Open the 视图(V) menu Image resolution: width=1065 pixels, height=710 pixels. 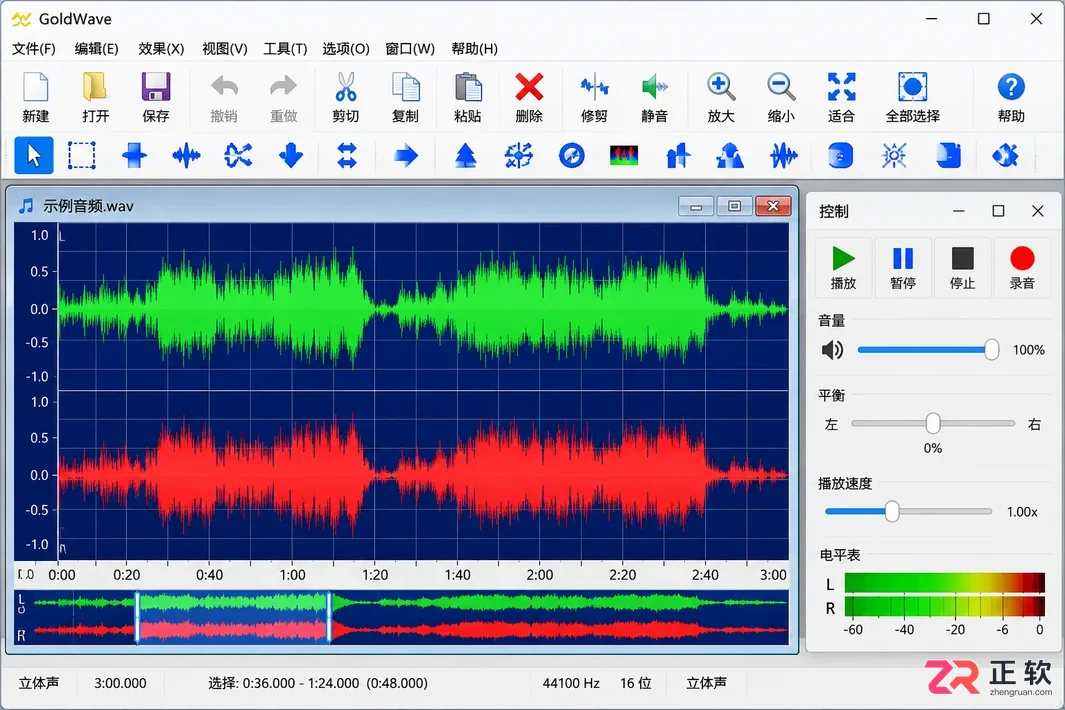225,49
